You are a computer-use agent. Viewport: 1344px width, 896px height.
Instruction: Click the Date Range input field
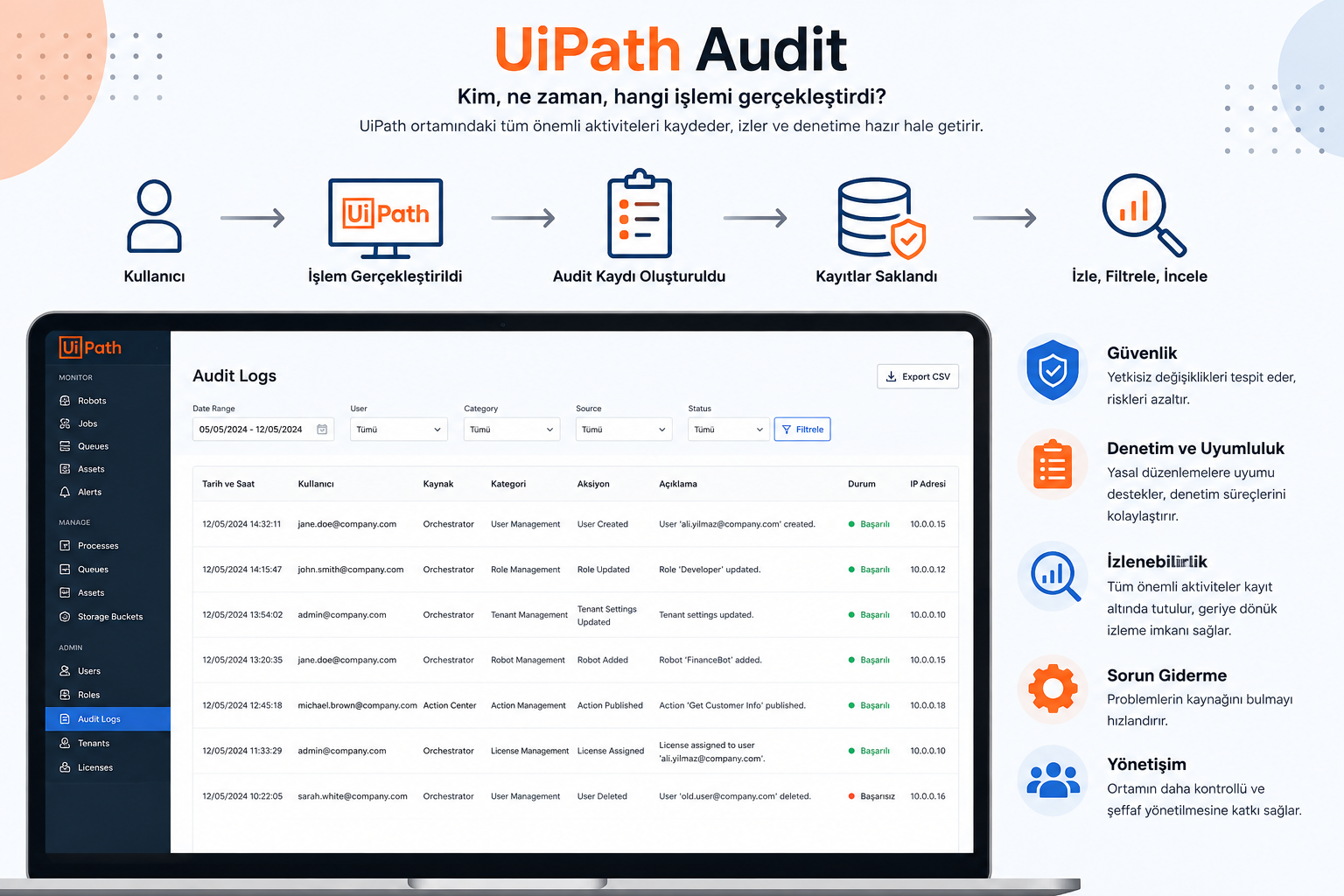click(x=263, y=430)
